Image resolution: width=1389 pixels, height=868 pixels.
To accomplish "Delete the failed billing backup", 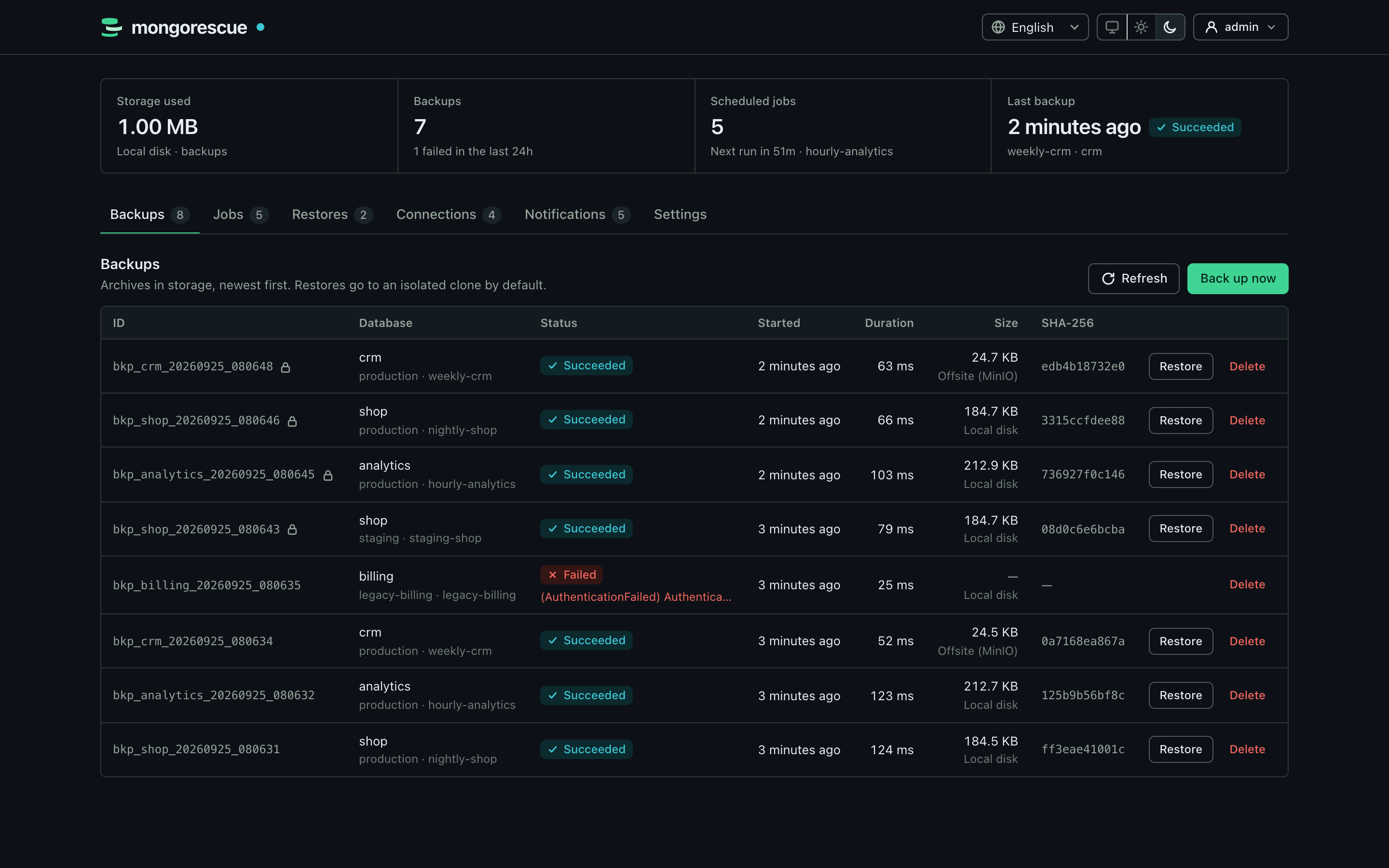I will [x=1247, y=584].
